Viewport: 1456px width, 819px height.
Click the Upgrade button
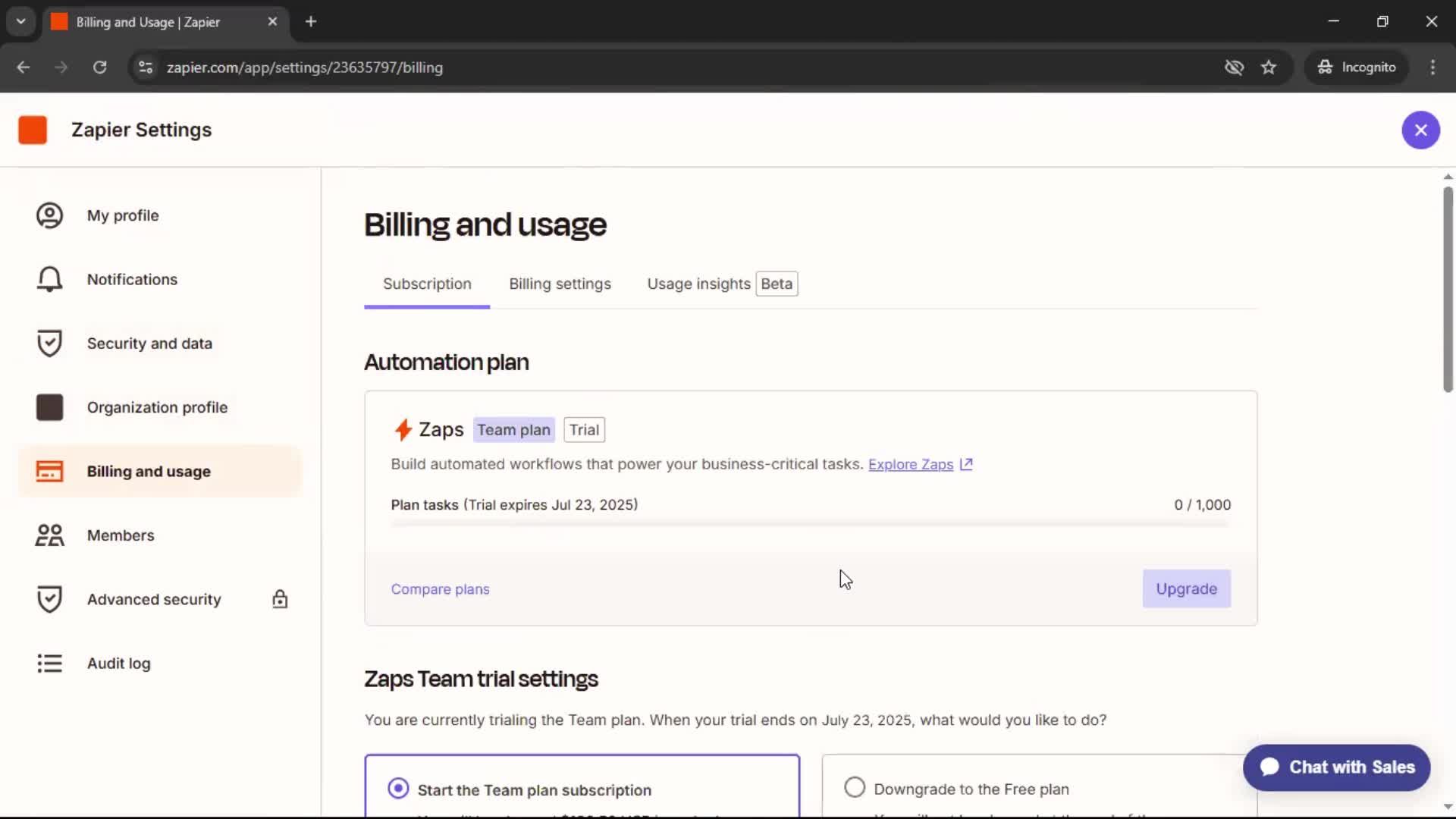coord(1186,588)
